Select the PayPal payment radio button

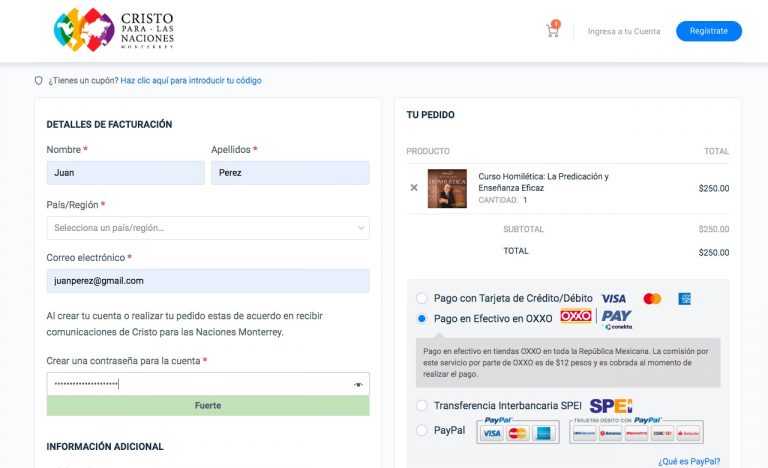coord(422,430)
